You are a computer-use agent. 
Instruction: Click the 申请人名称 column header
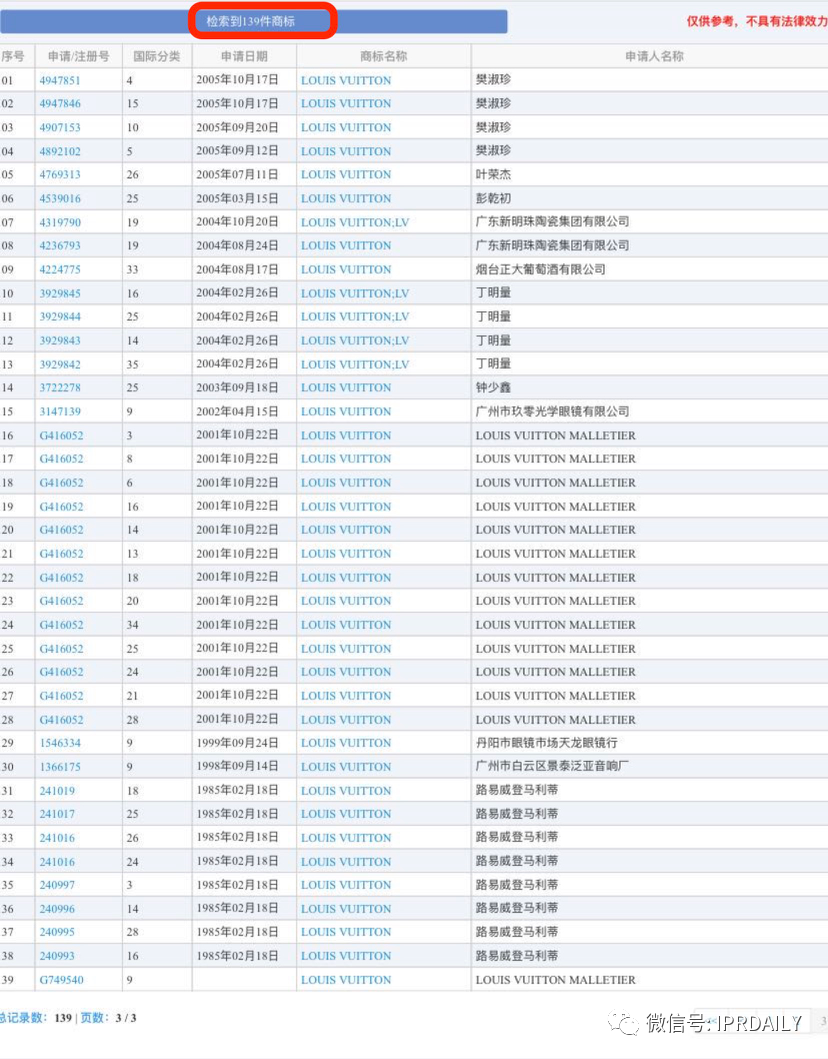(x=654, y=56)
